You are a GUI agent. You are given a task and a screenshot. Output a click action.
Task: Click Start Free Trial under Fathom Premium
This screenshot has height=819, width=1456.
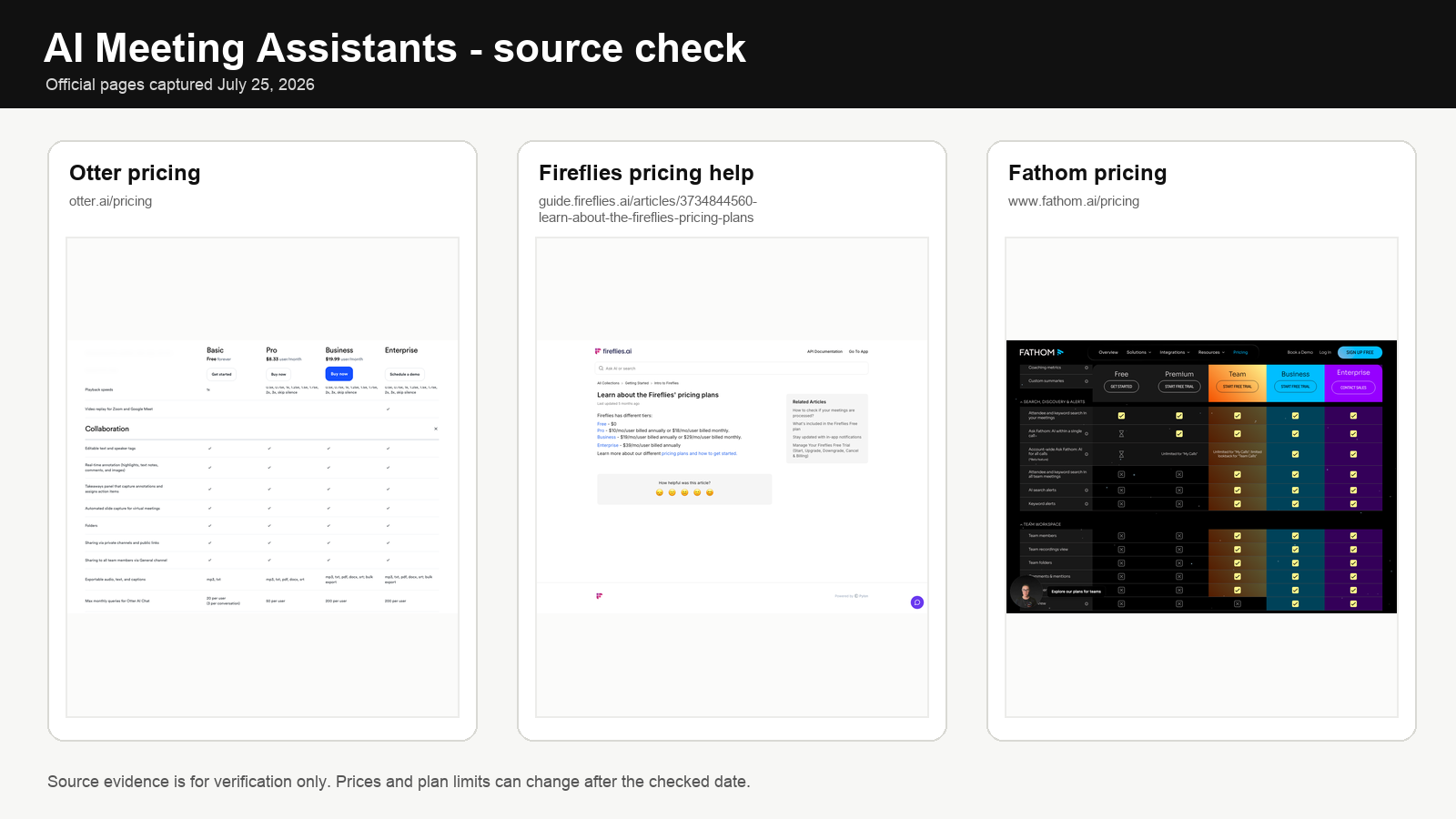pyautogui.click(x=1179, y=387)
